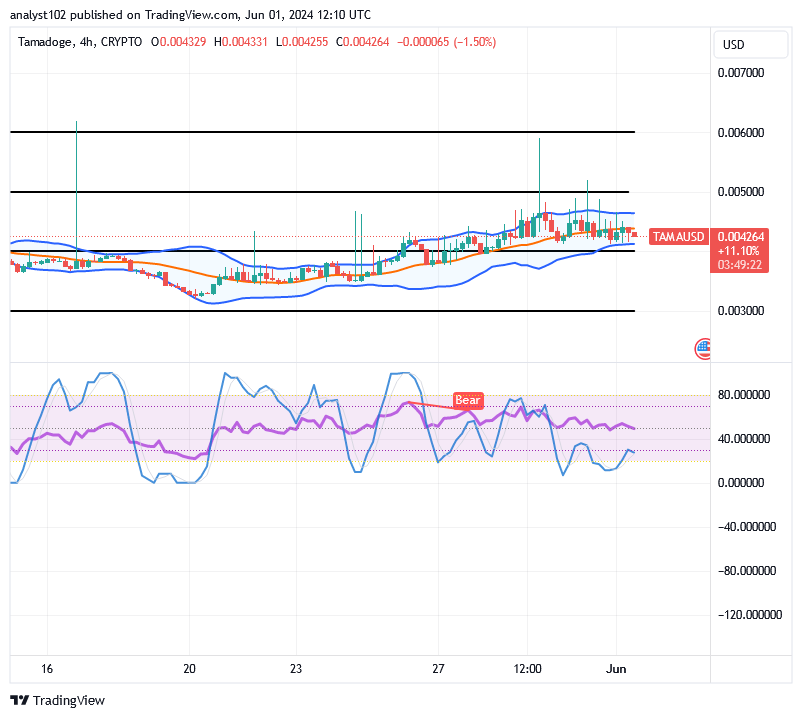The image size is (802, 718).
Task: Click the date label 20 on time axis
Action: coord(189,669)
